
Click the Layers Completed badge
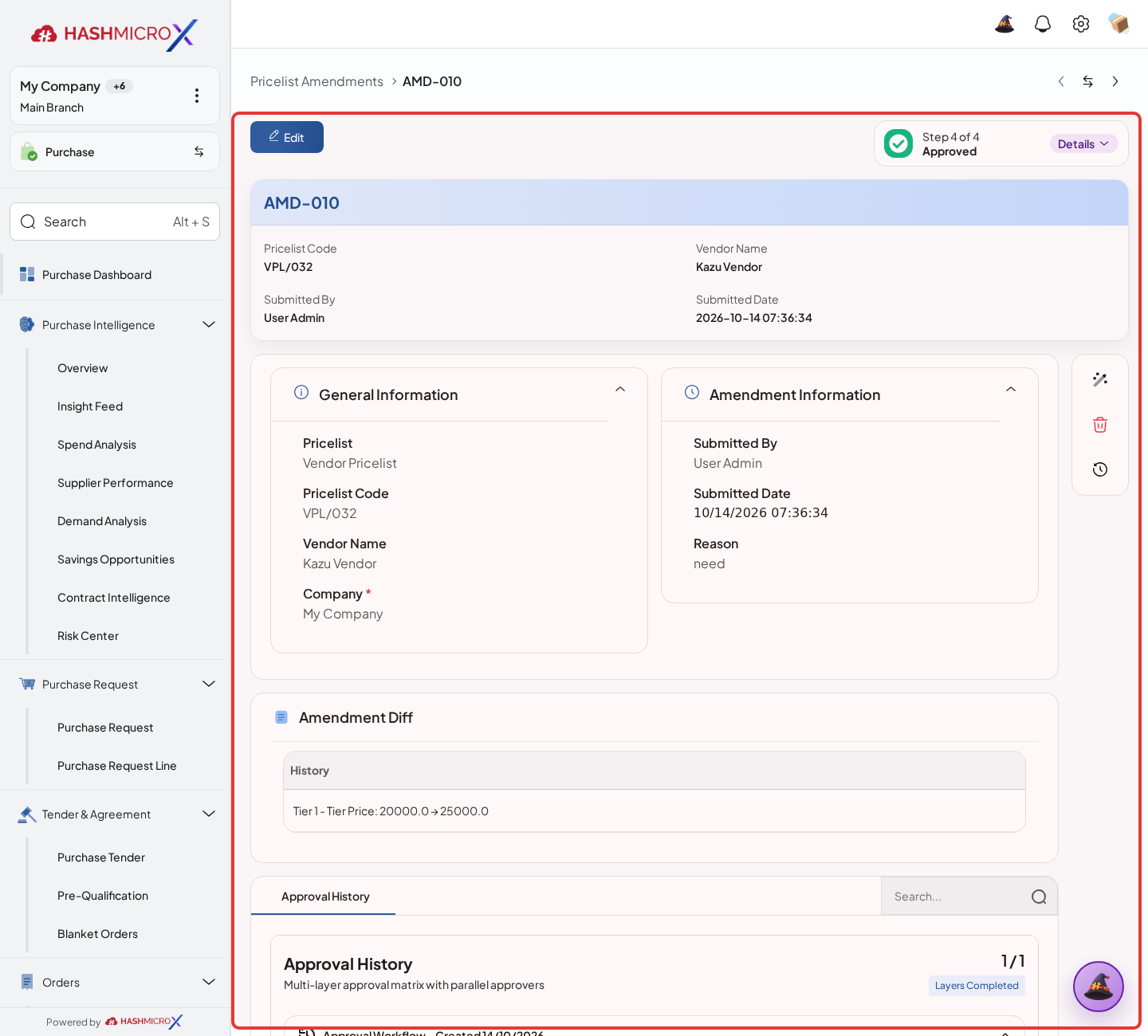point(977,986)
